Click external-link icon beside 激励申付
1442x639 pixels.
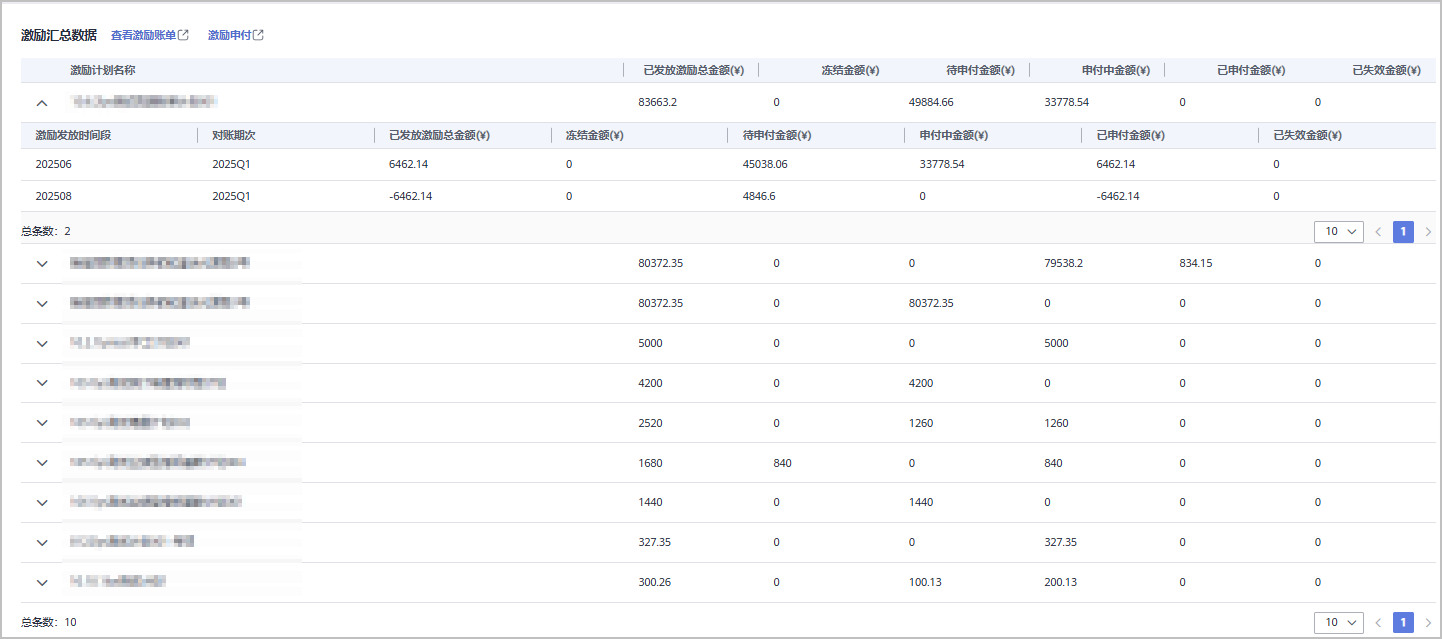tap(259, 35)
